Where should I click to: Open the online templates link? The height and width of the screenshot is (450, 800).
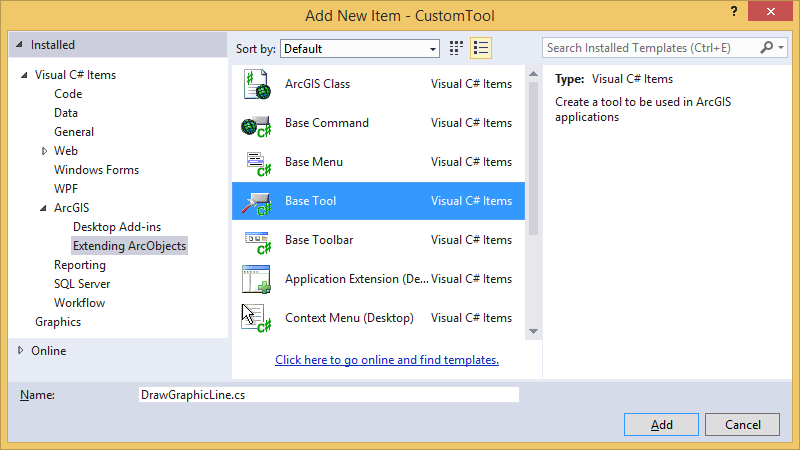click(386, 360)
